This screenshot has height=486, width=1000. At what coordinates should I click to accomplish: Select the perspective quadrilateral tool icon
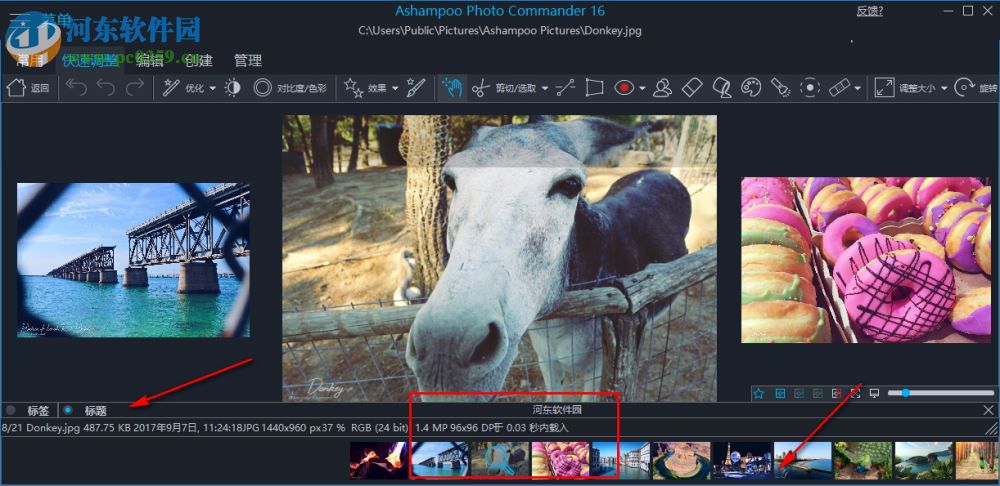[x=594, y=88]
